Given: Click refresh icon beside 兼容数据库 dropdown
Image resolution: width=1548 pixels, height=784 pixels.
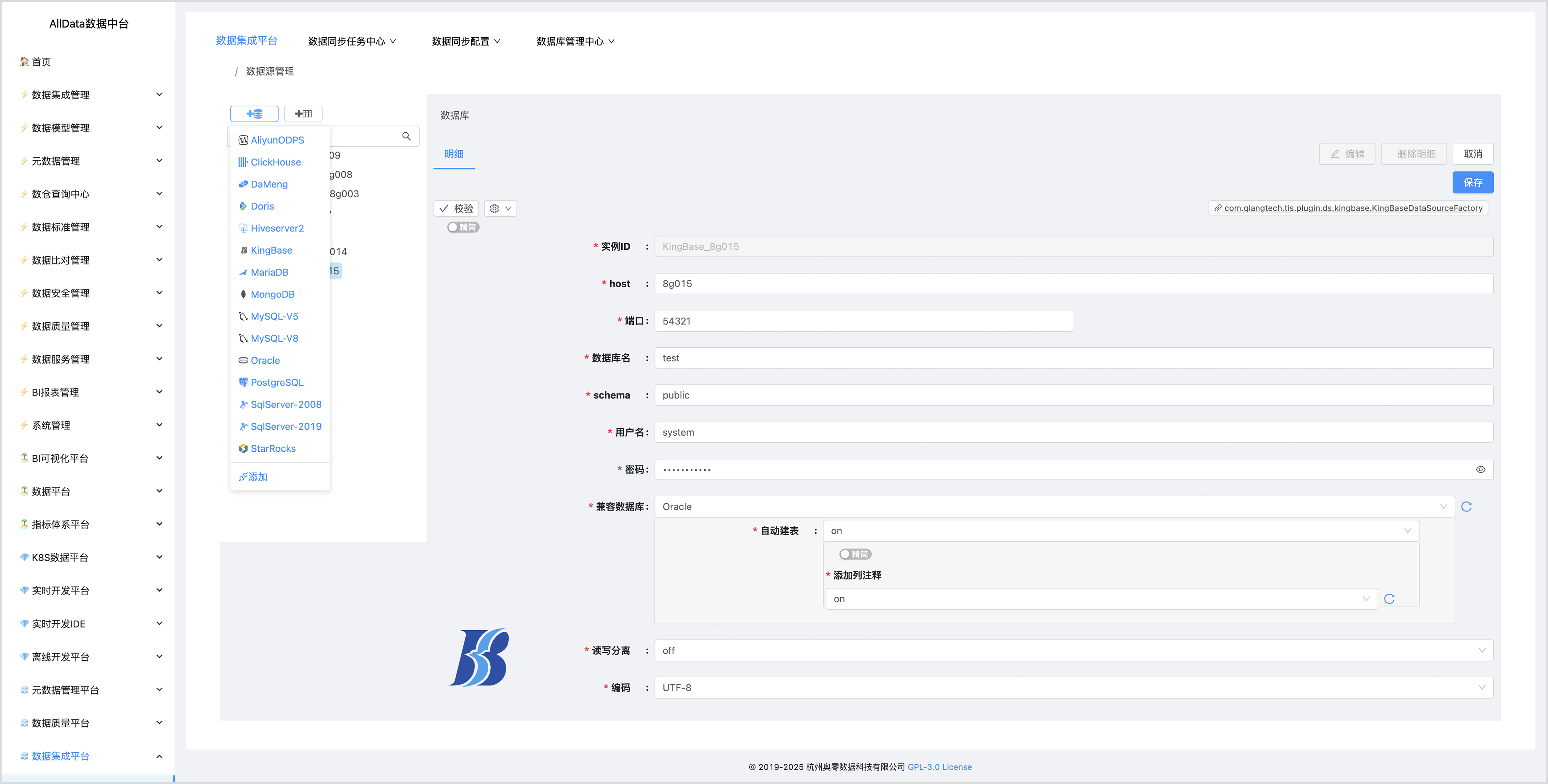Looking at the screenshot, I should pos(1466,506).
